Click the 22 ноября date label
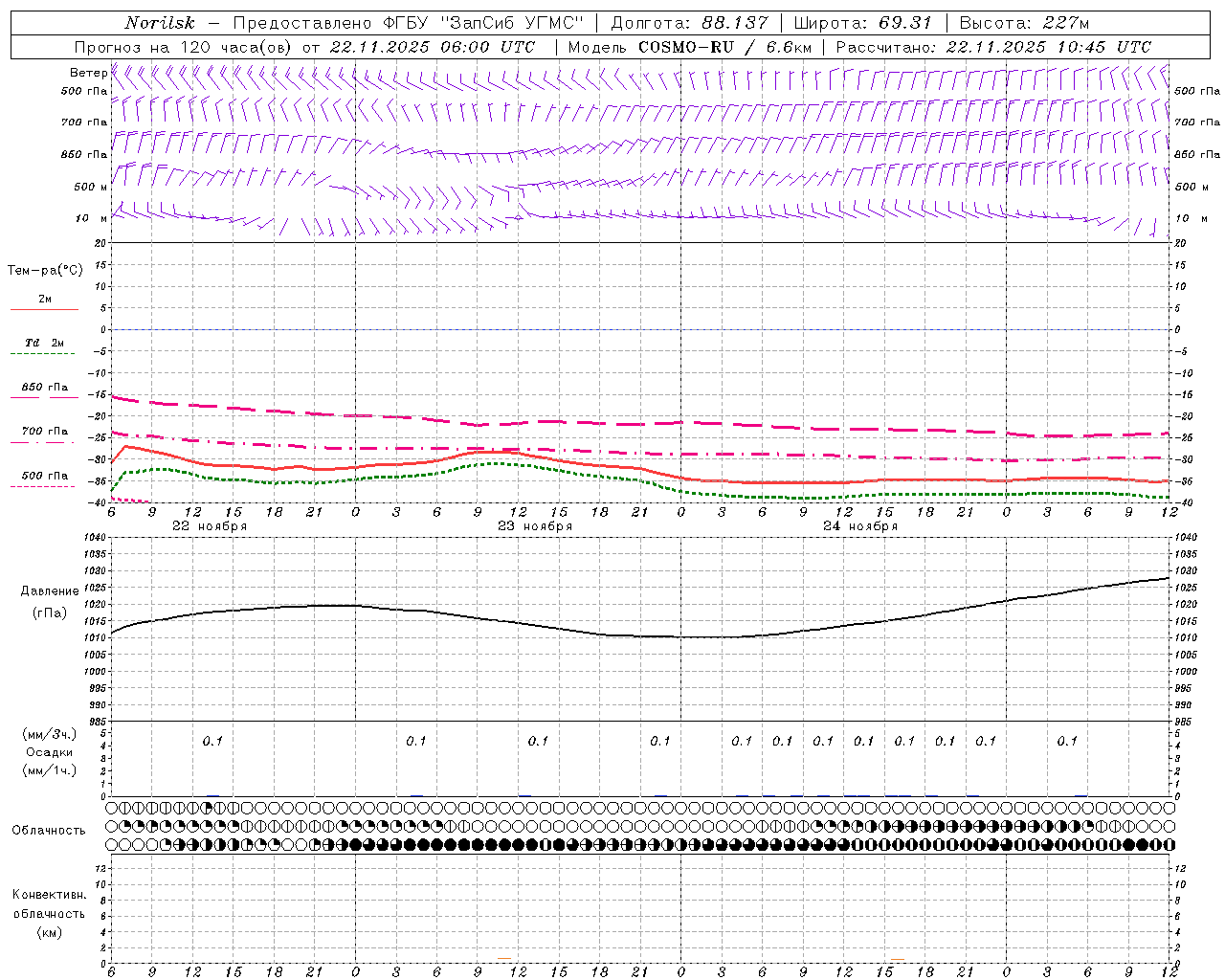1225x980 pixels. pos(210,526)
